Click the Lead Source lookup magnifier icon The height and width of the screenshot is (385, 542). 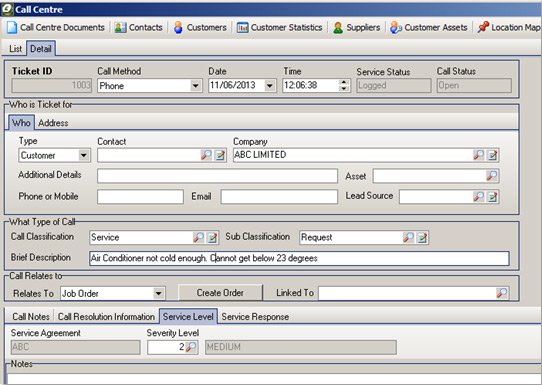[479, 196]
